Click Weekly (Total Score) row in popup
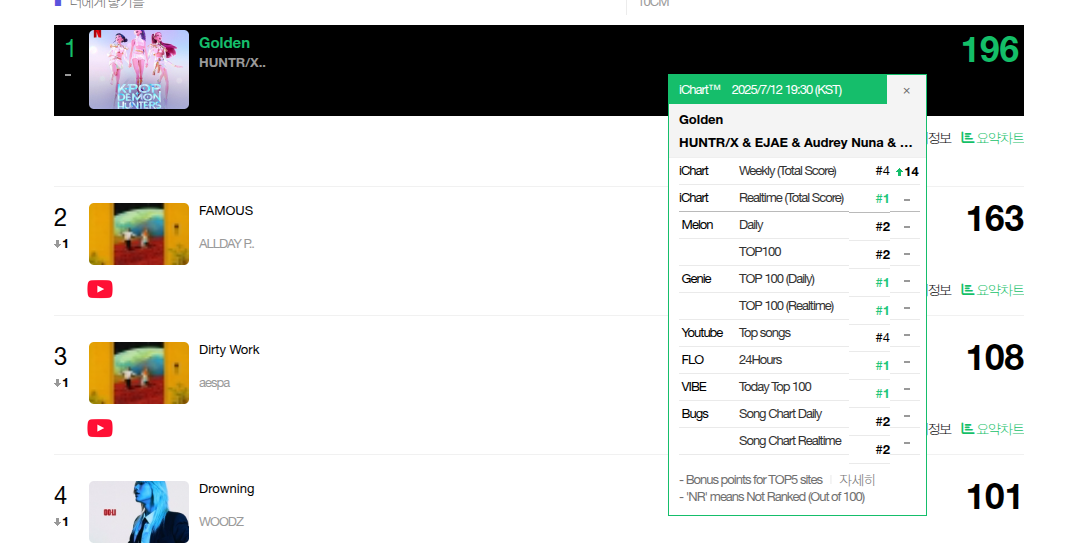This screenshot has width=1084, height=547. click(799, 171)
